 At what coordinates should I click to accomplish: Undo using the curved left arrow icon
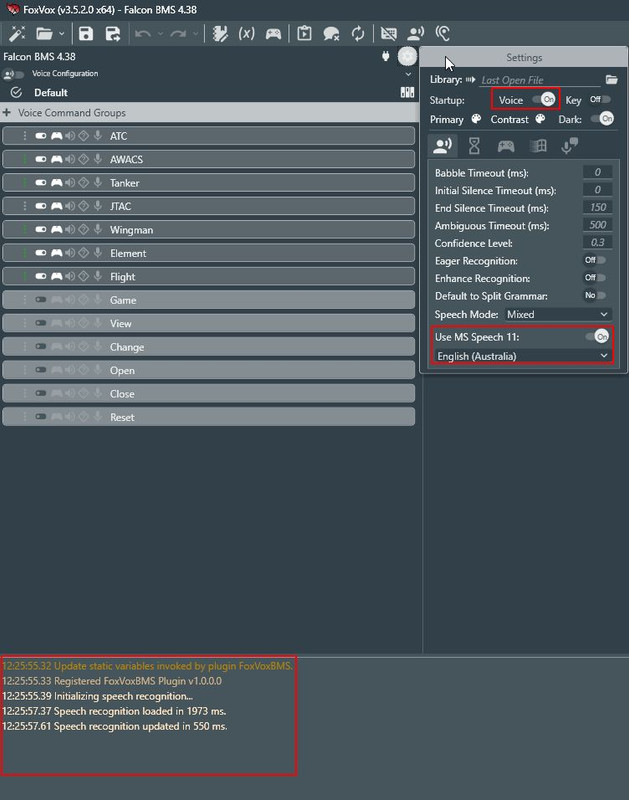click(x=142, y=34)
